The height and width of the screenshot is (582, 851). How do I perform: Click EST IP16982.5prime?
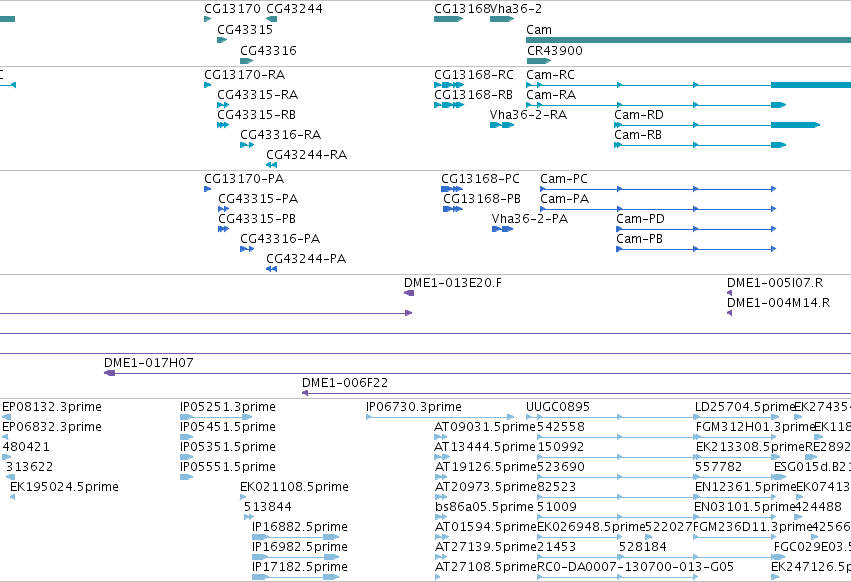(300, 547)
